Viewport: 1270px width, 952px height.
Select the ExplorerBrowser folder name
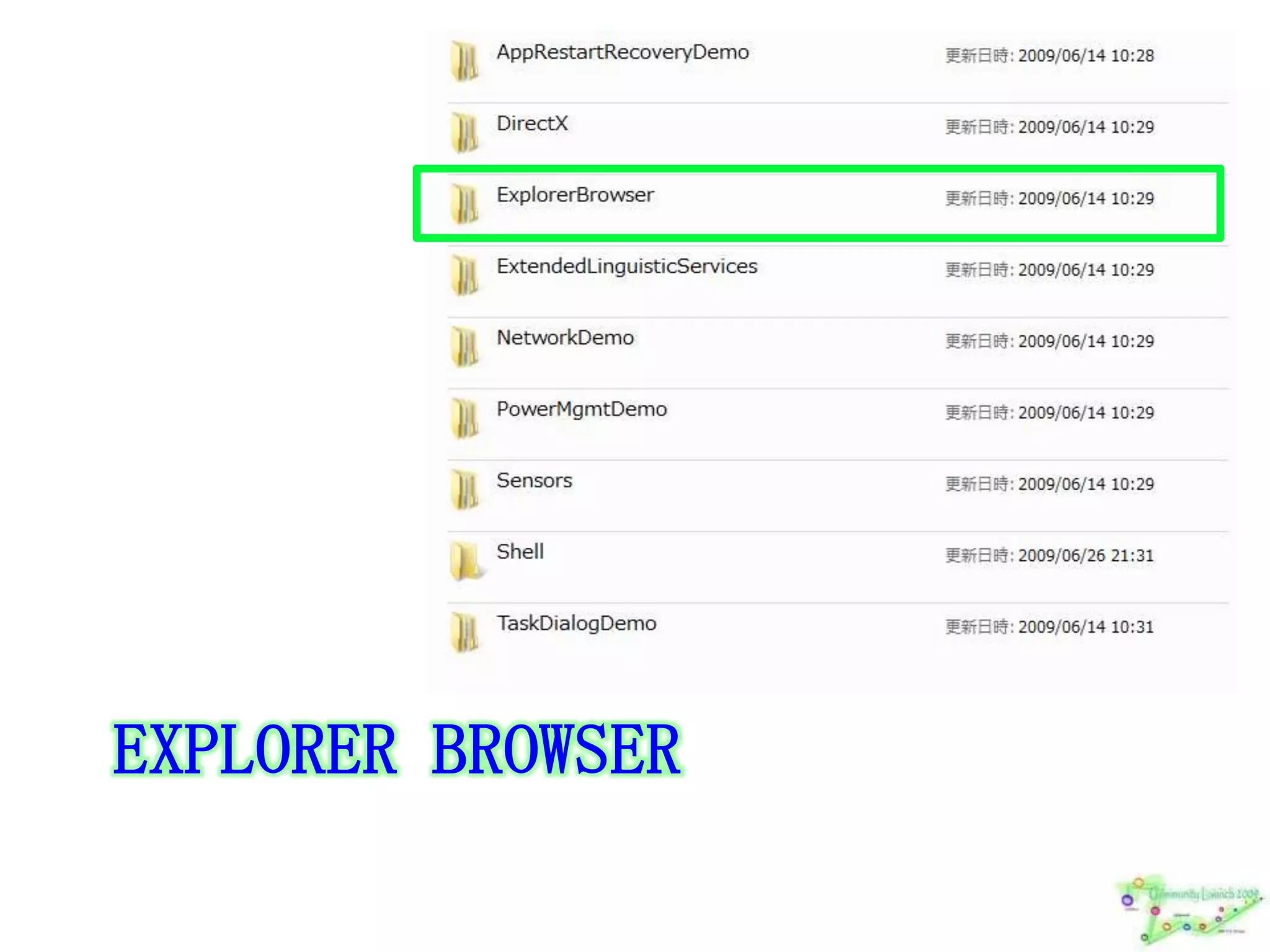(575, 195)
